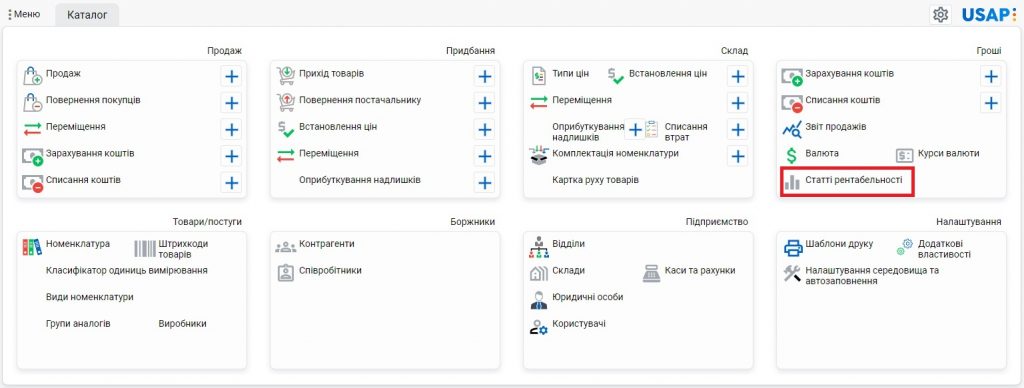Open Звіт продажів chart icon
This screenshot has width=1024, height=388.
coord(792,129)
